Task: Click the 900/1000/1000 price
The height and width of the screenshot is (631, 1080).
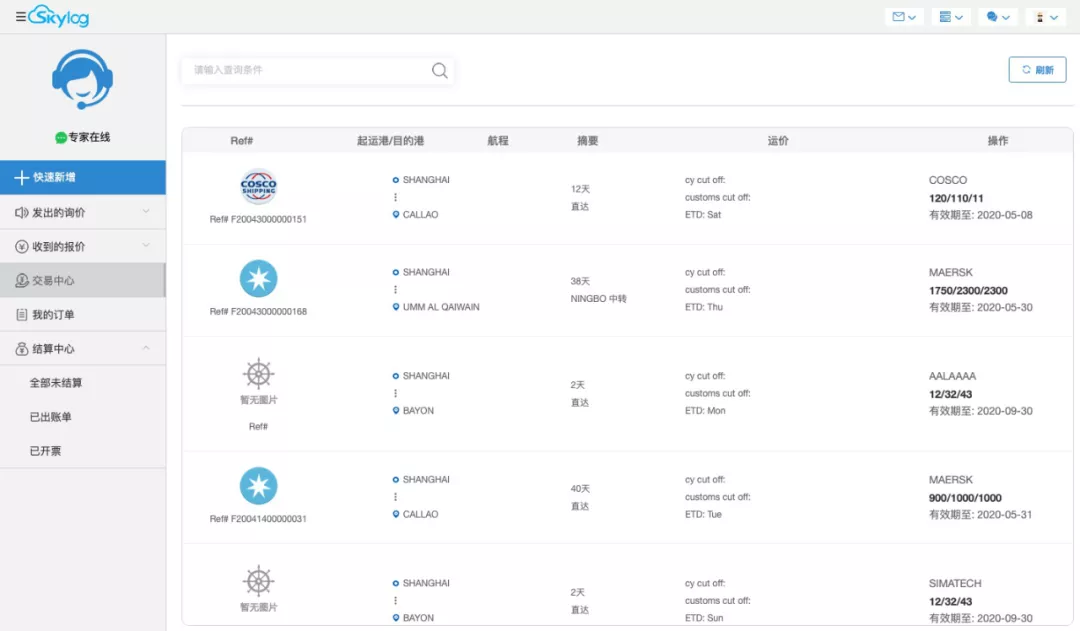Action: click(x=965, y=498)
